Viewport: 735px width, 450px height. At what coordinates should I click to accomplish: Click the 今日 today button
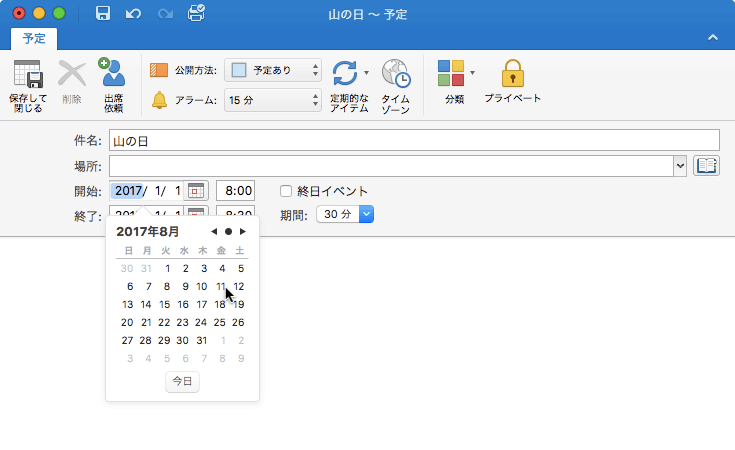pos(182,382)
